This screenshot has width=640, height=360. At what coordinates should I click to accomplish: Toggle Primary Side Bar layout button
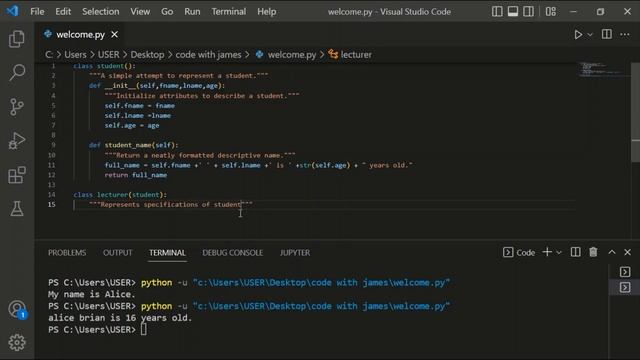click(x=497, y=11)
